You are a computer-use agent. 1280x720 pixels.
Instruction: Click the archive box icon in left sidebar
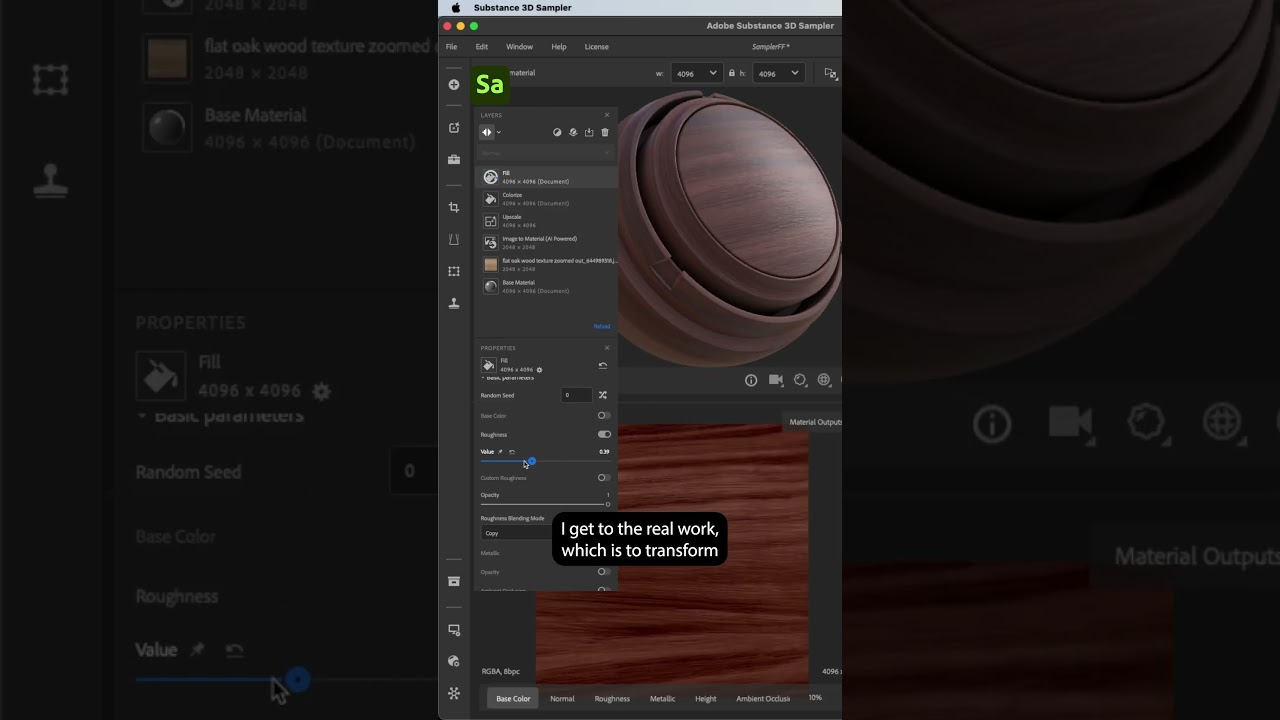pos(454,581)
